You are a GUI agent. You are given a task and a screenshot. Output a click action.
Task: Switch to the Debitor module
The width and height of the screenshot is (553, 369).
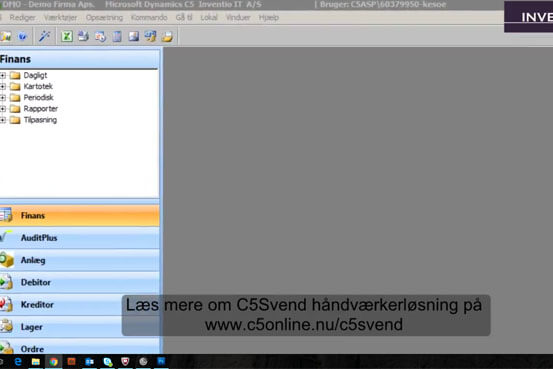(80, 282)
